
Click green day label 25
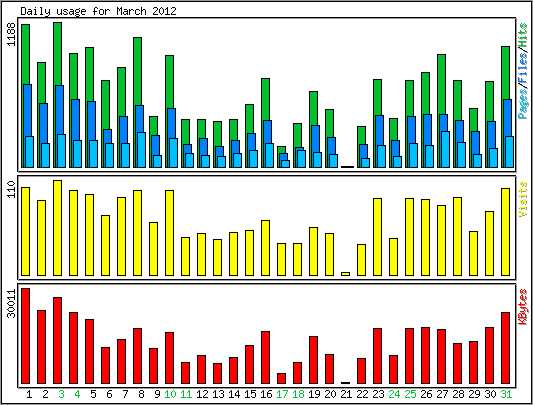[x=410, y=394]
